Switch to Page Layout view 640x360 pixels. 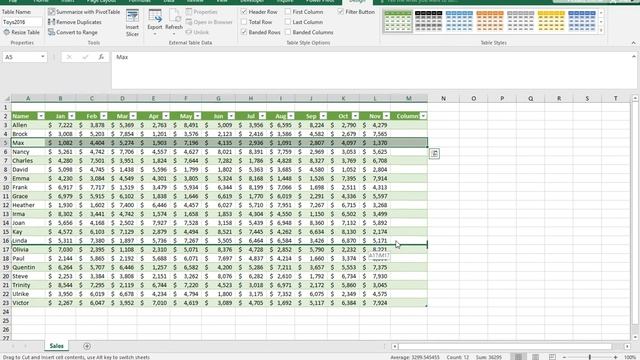pos(536,357)
